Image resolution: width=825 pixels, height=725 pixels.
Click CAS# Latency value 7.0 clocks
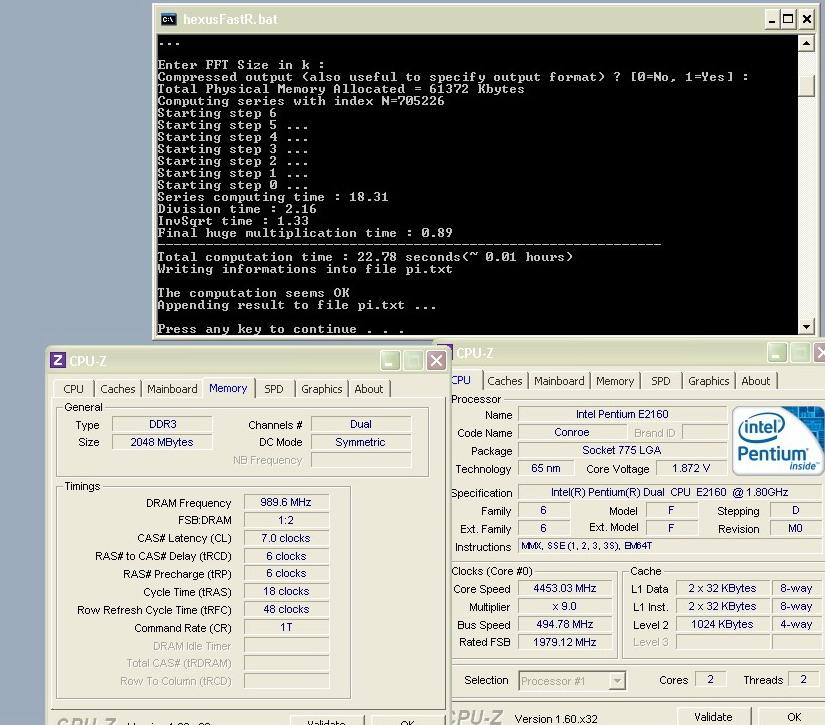click(x=286, y=538)
